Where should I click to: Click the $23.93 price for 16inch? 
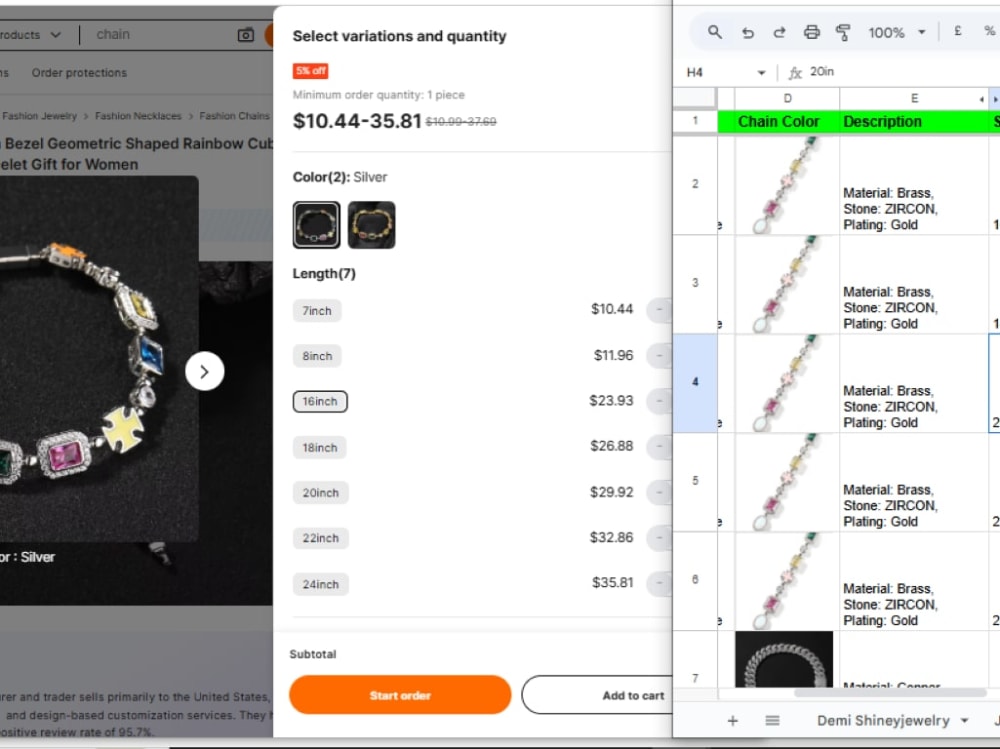(611, 401)
